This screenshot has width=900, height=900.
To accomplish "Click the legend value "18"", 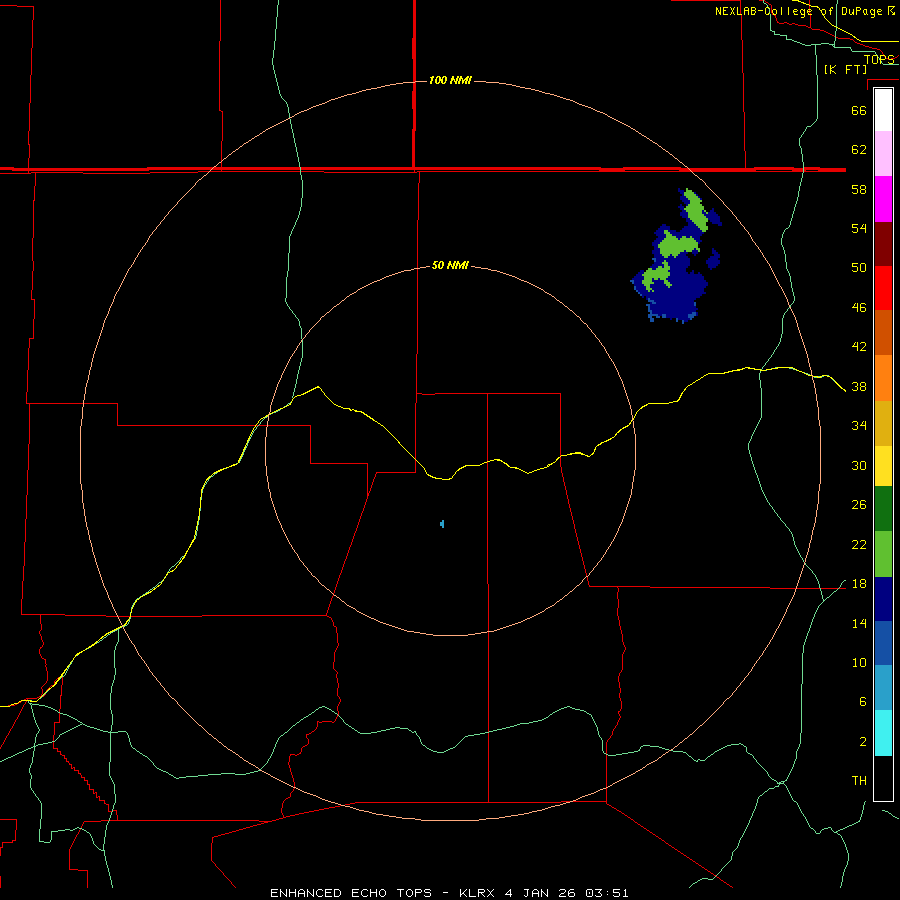I will pyautogui.click(x=859, y=584).
